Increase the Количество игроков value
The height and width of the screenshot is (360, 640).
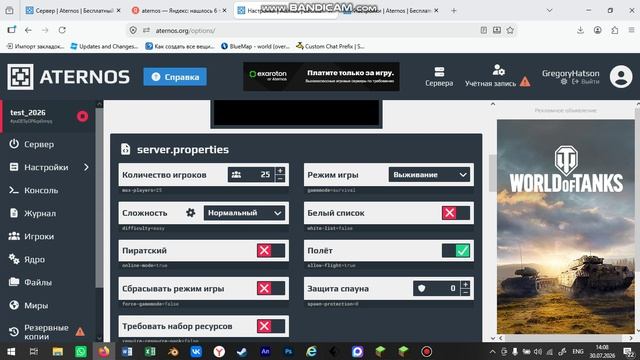280,171
